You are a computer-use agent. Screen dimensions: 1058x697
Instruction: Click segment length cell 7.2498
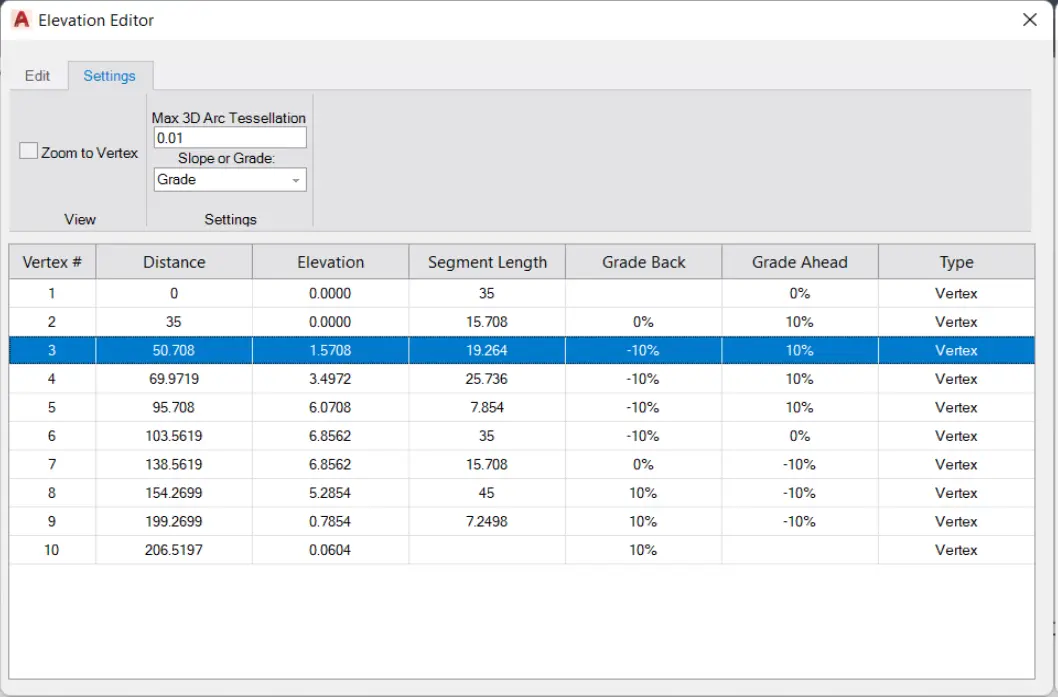pos(487,522)
